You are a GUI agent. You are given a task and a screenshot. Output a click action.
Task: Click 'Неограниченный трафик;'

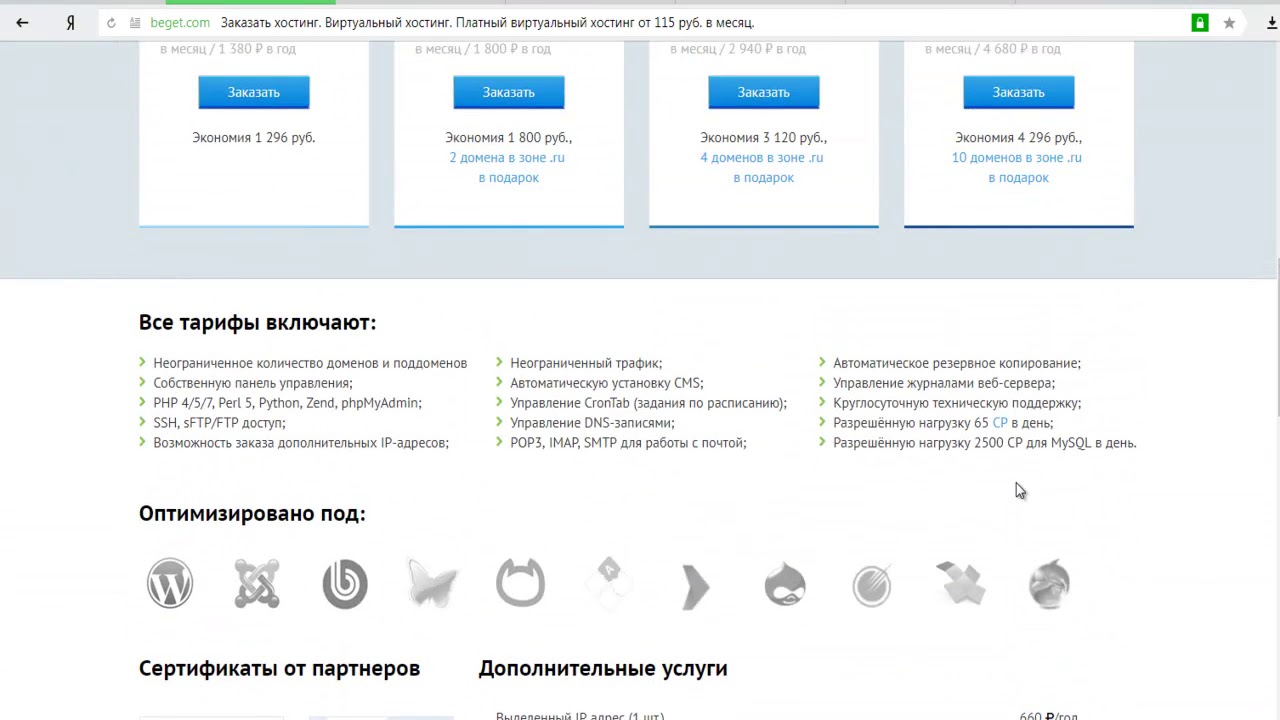click(x=586, y=363)
